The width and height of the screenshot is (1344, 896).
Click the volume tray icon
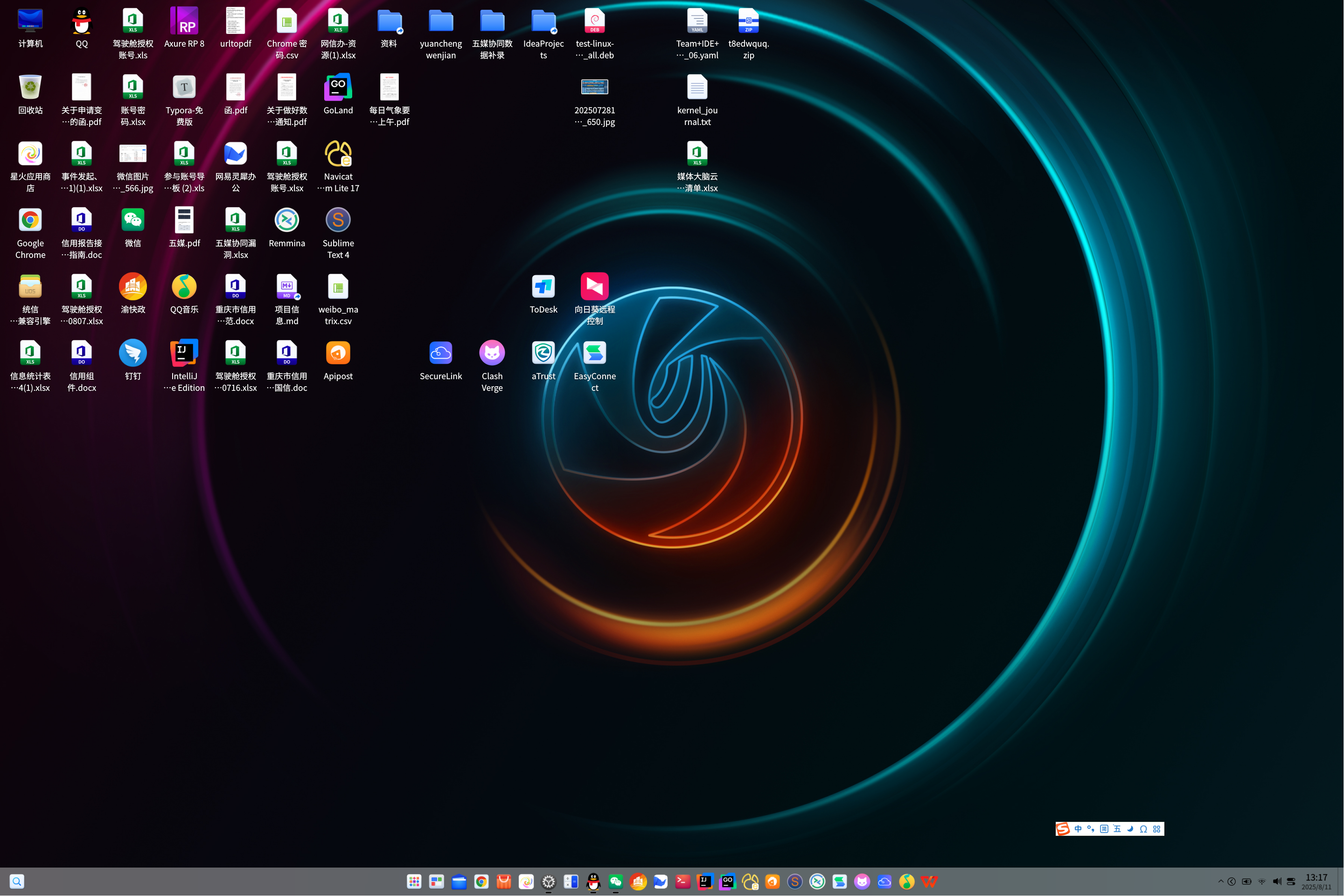pos(1276,881)
